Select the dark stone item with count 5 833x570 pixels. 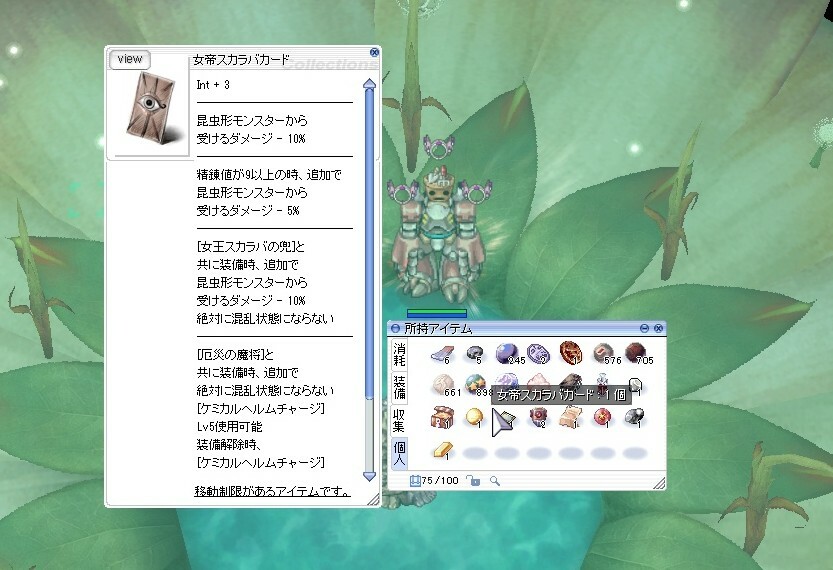coord(474,354)
